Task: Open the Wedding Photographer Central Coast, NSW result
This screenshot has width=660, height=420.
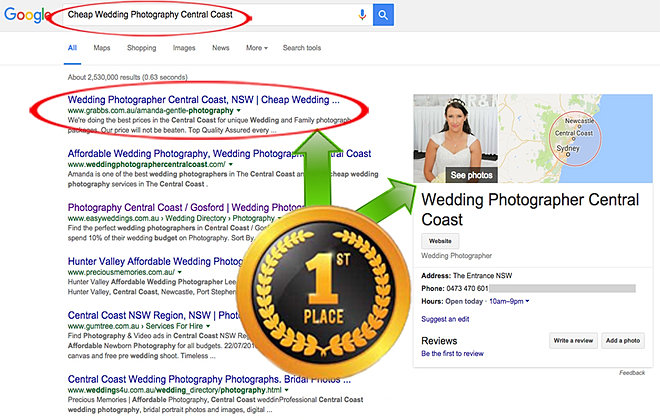Action: [x=203, y=100]
